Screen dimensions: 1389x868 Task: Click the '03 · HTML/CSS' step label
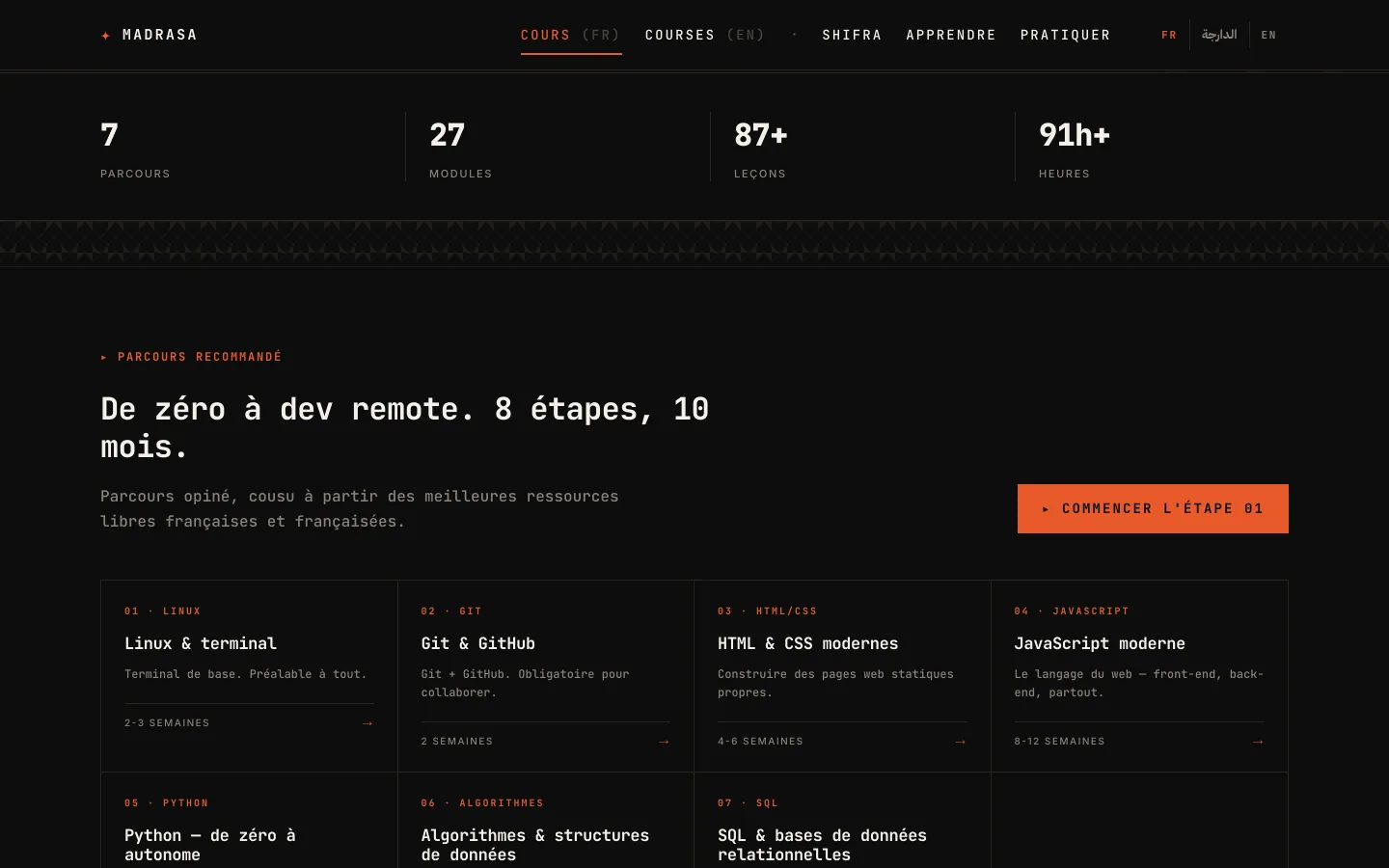click(768, 611)
